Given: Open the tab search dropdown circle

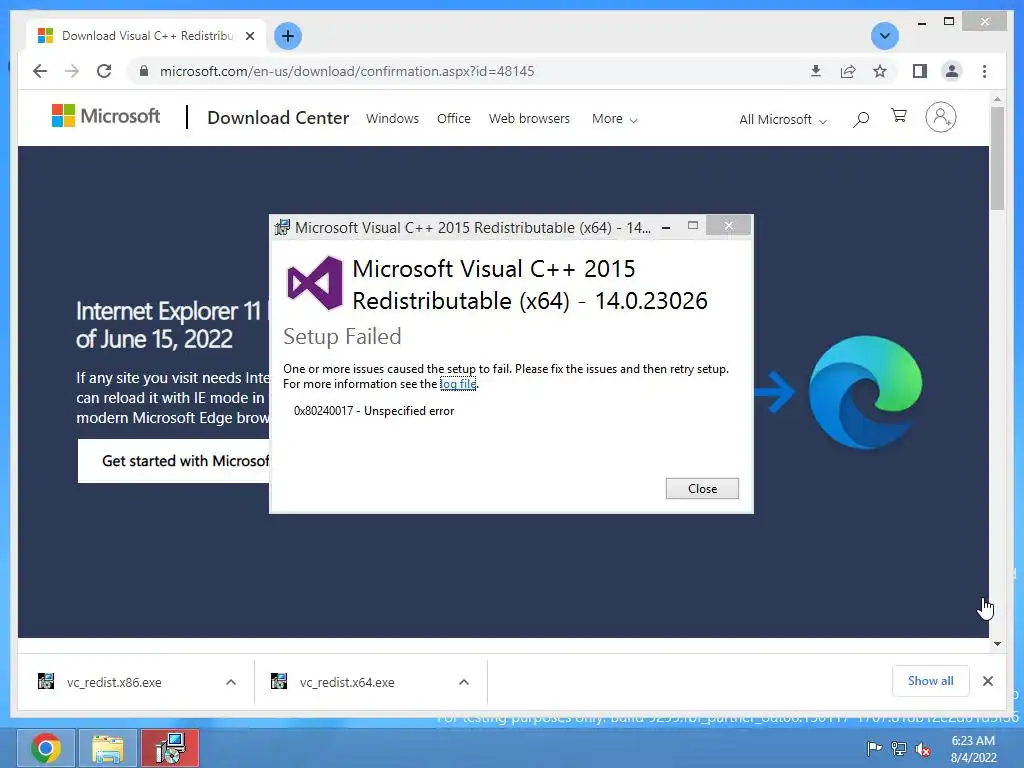Looking at the screenshot, I should [884, 36].
